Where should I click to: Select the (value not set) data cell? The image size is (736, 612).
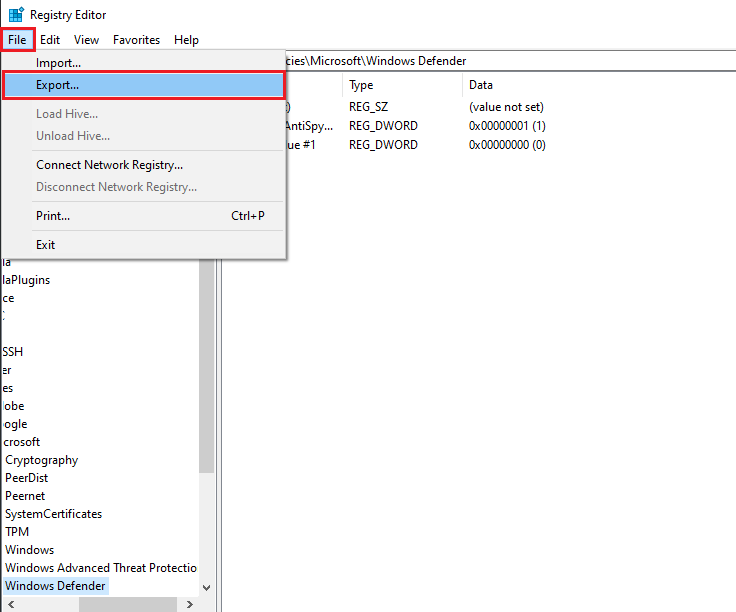pos(506,107)
